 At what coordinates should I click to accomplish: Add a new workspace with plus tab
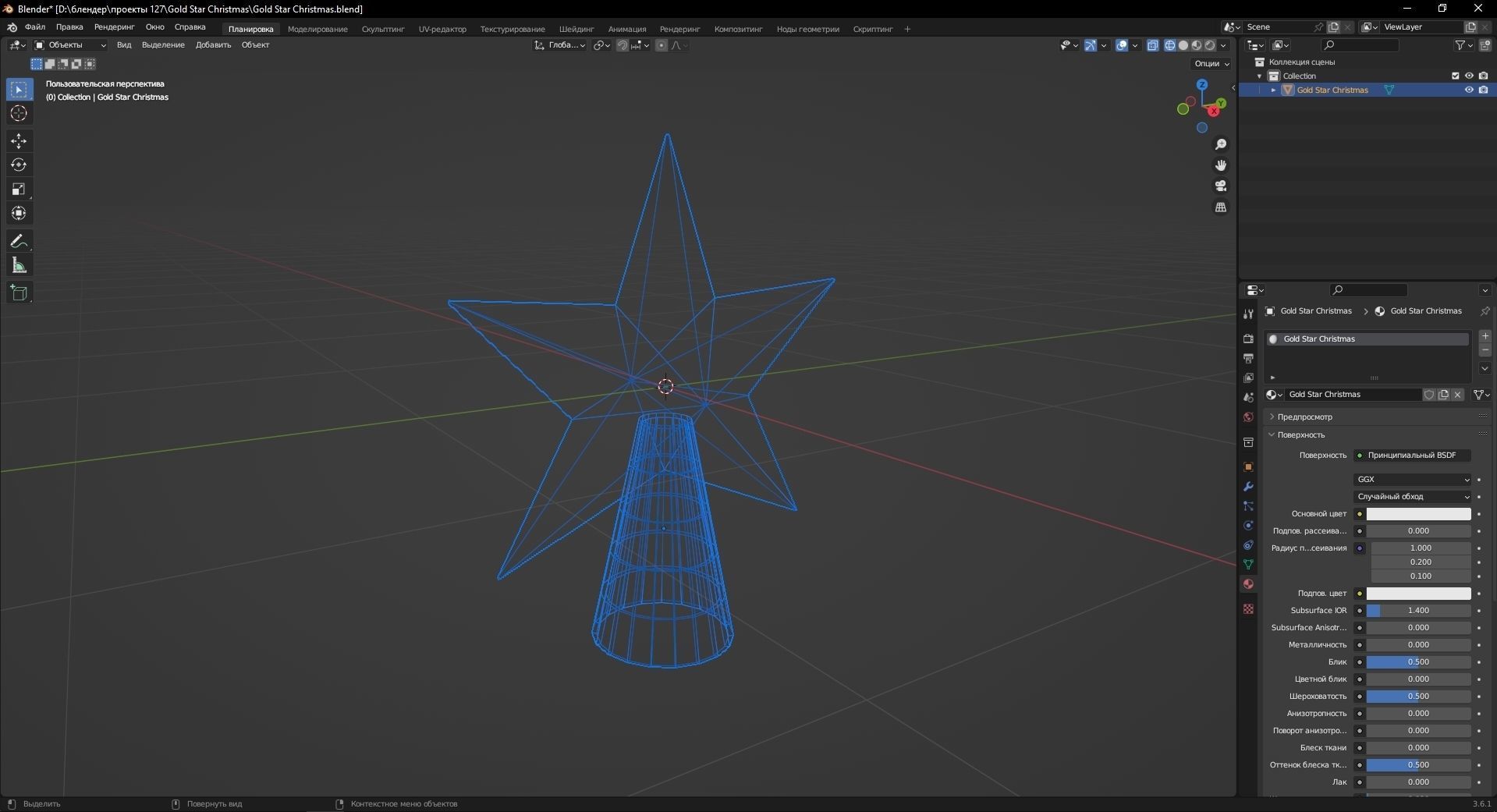(907, 29)
